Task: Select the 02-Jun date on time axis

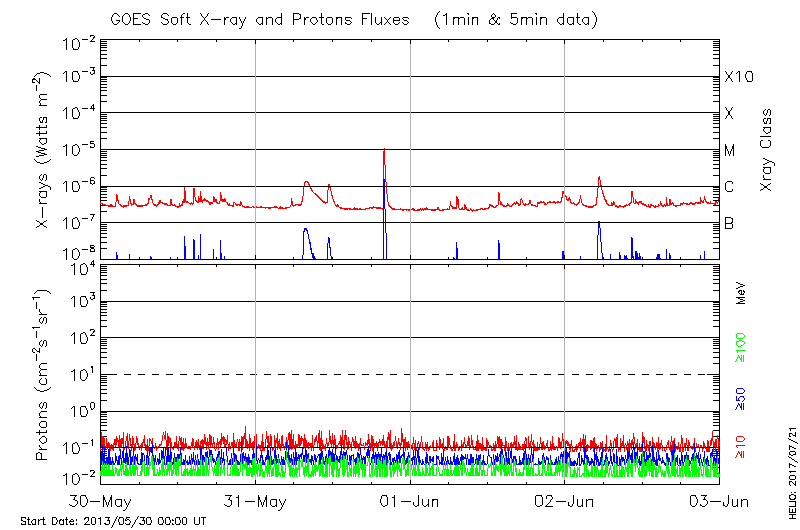Action: pyautogui.click(x=565, y=499)
